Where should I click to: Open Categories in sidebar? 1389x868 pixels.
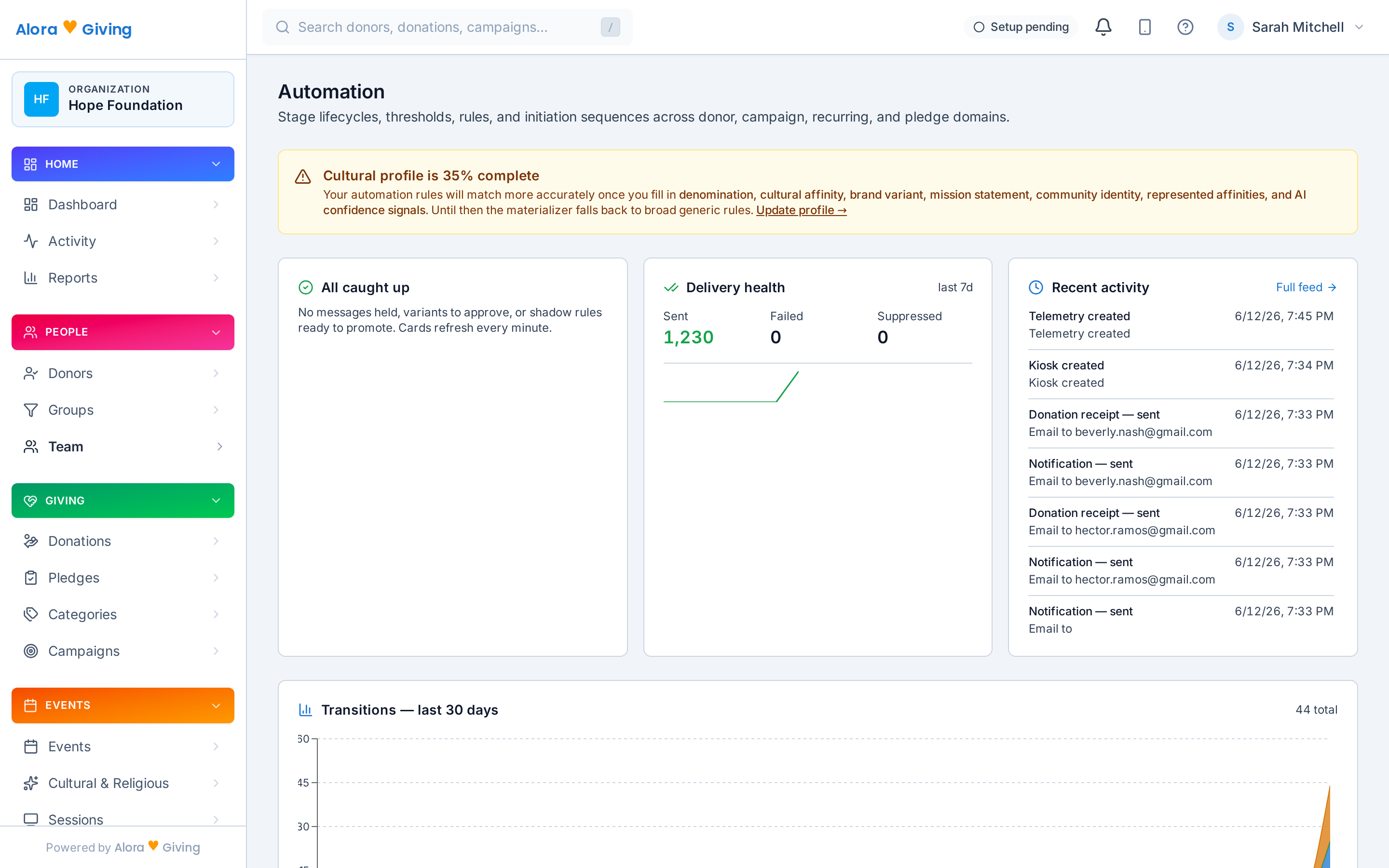click(123, 614)
